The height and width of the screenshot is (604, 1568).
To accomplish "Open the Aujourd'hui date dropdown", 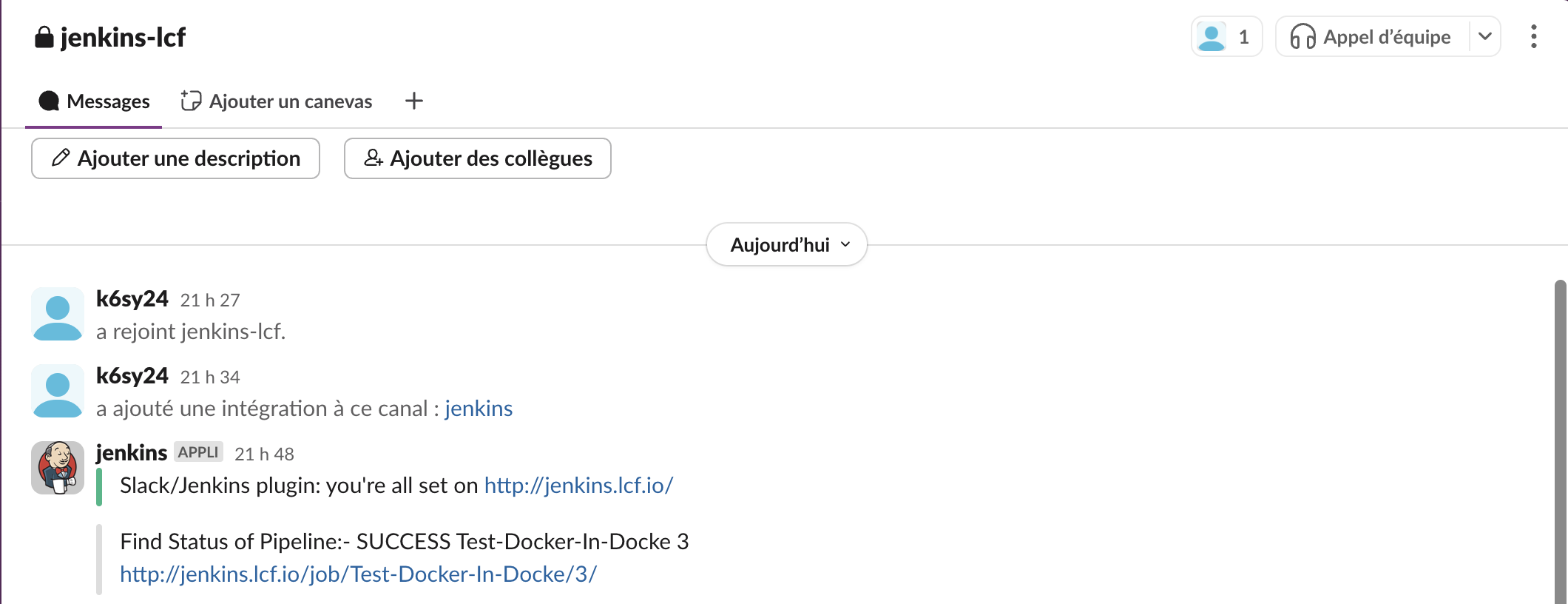I will pyautogui.click(x=787, y=245).
